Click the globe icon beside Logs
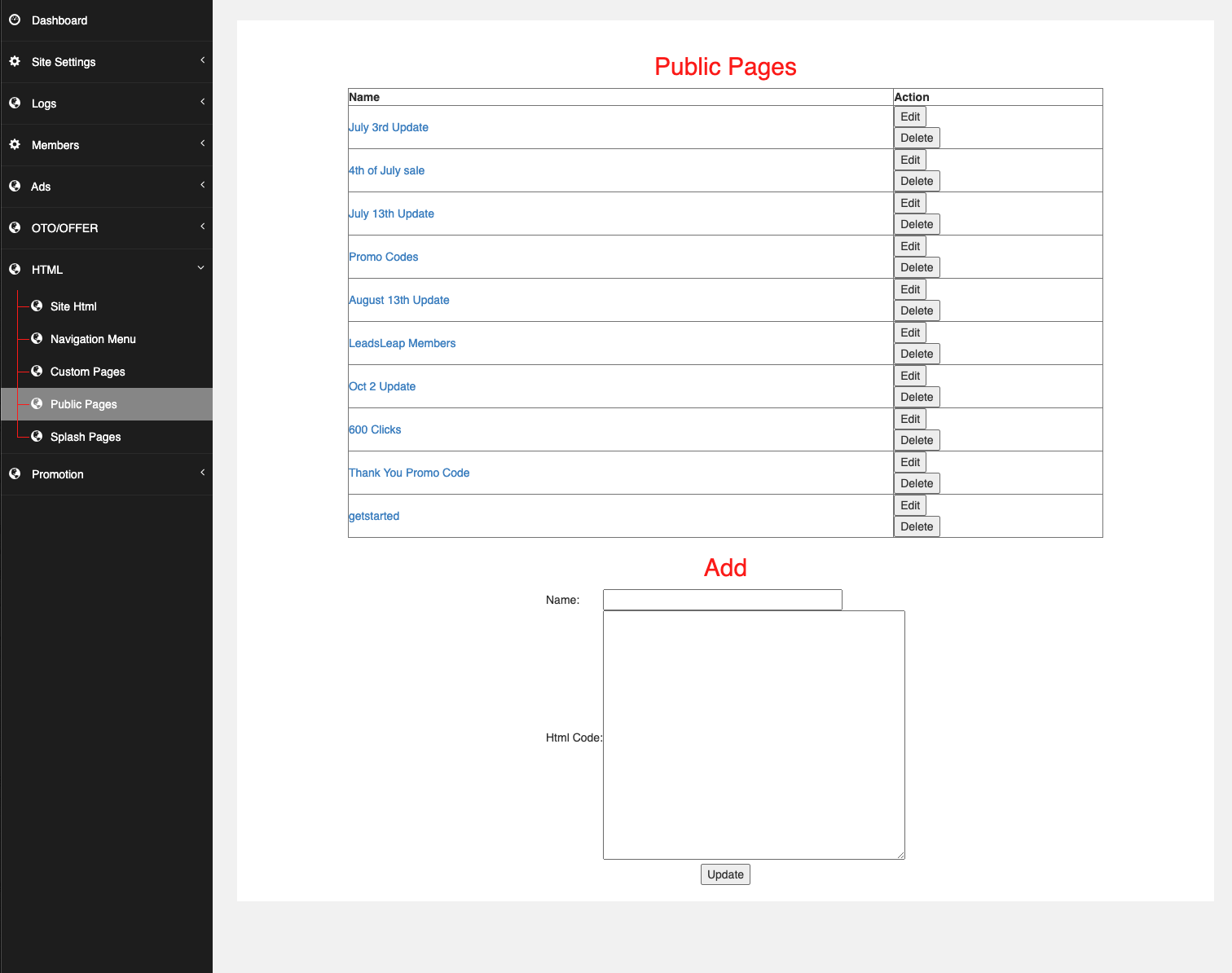Viewport: 1232px width, 973px height. (15, 103)
